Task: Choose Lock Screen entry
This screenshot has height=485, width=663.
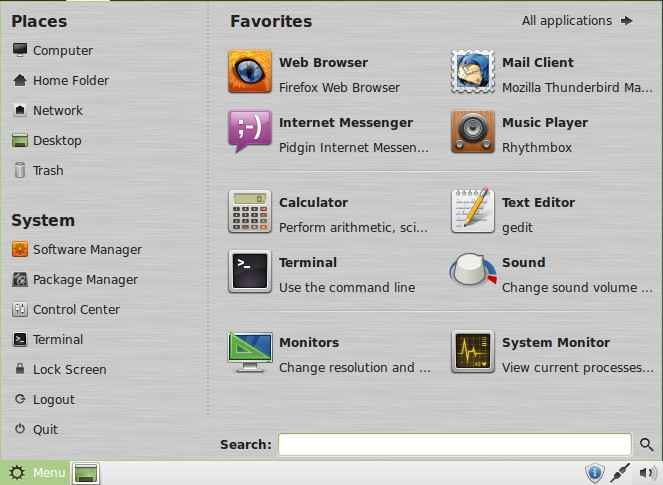Action: (59, 369)
